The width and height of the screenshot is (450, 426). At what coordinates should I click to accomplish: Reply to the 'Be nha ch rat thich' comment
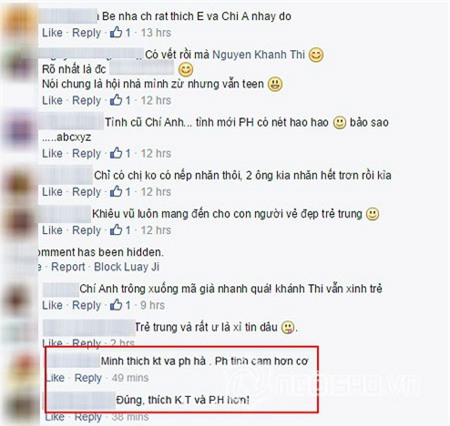87,33
